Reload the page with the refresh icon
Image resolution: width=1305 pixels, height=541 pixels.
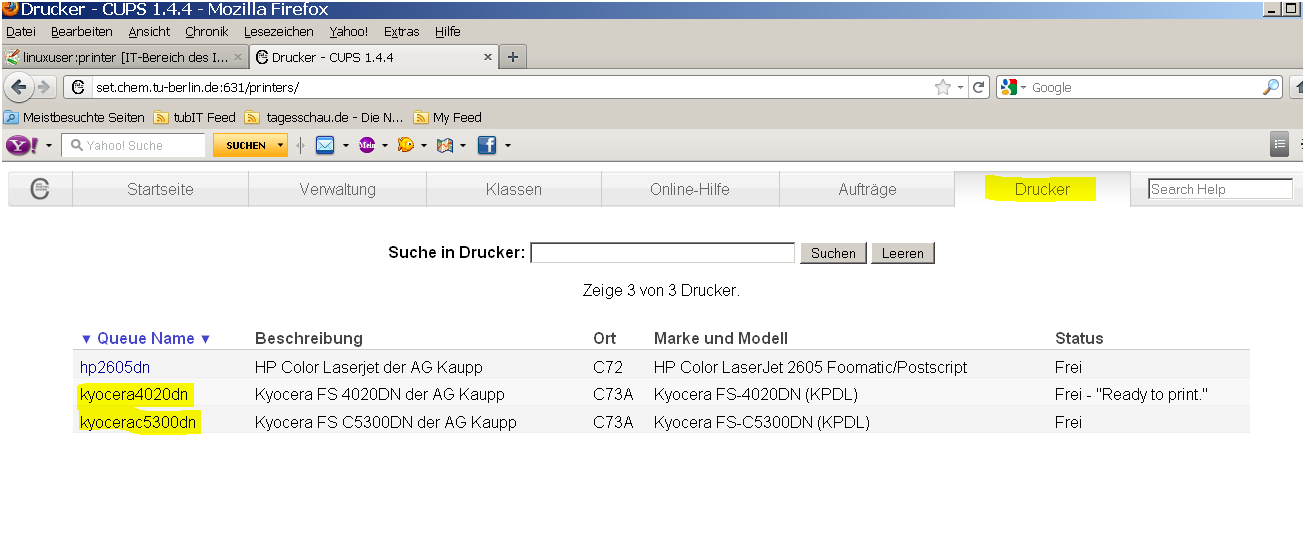pos(979,87)
